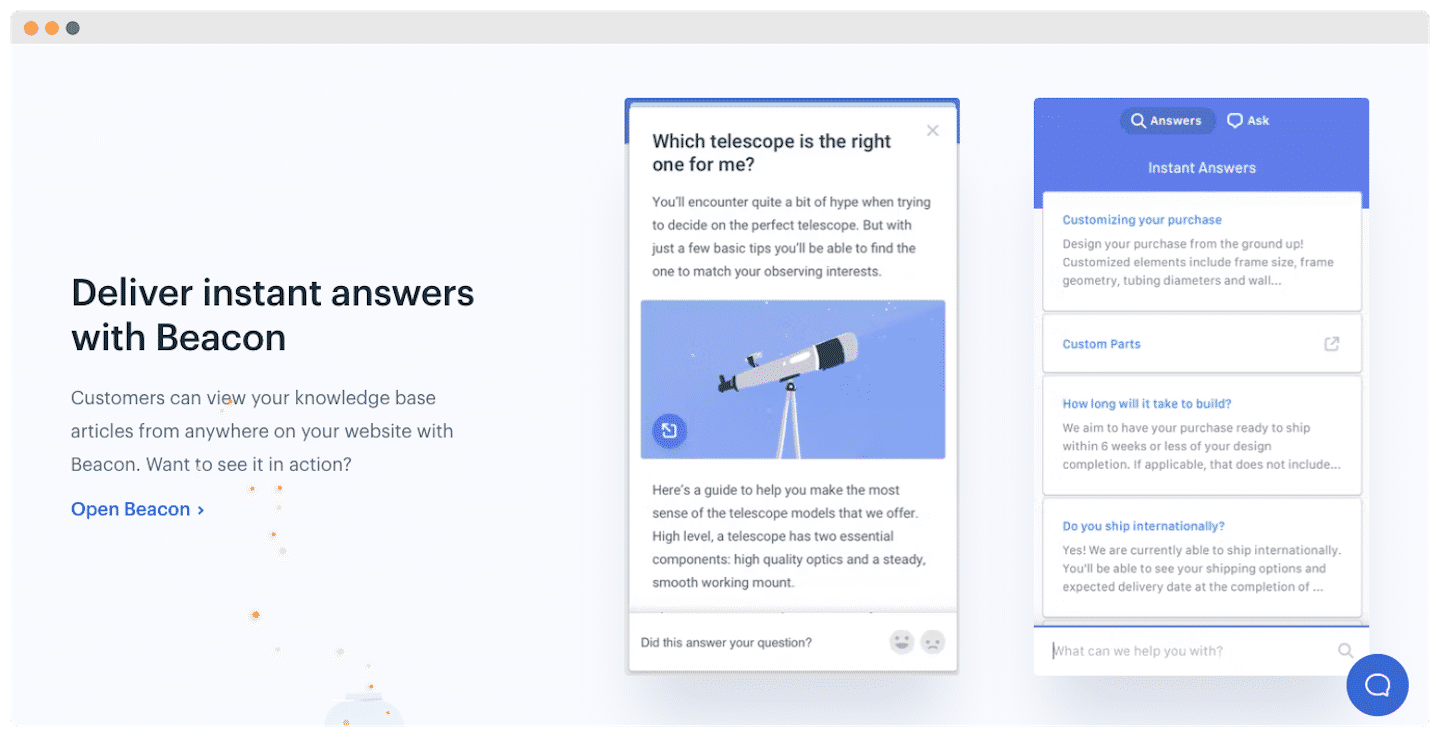Click the Instant Answers heading

pos(1202,168)
